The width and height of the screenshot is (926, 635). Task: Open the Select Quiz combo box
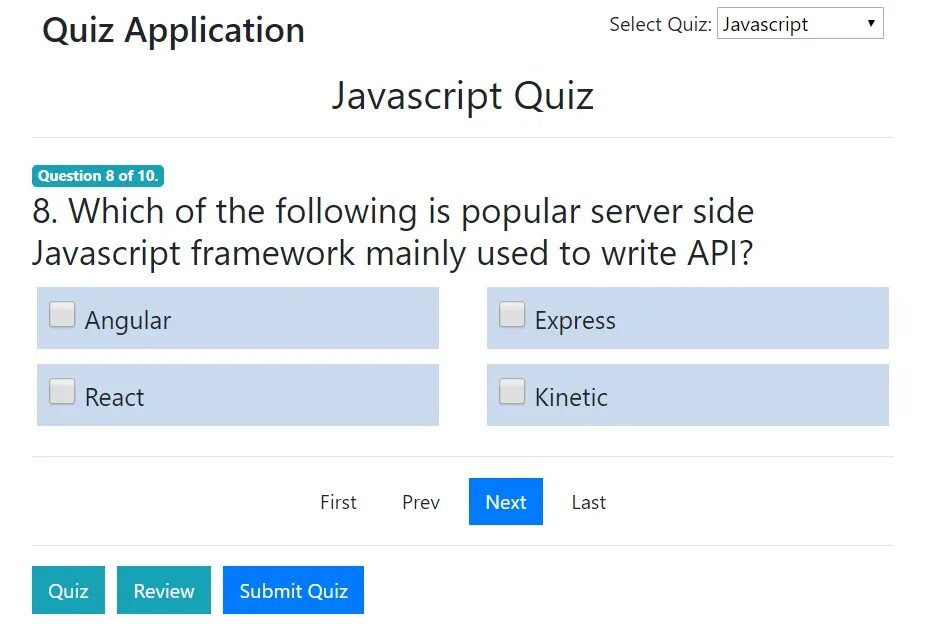pos(800,24)
